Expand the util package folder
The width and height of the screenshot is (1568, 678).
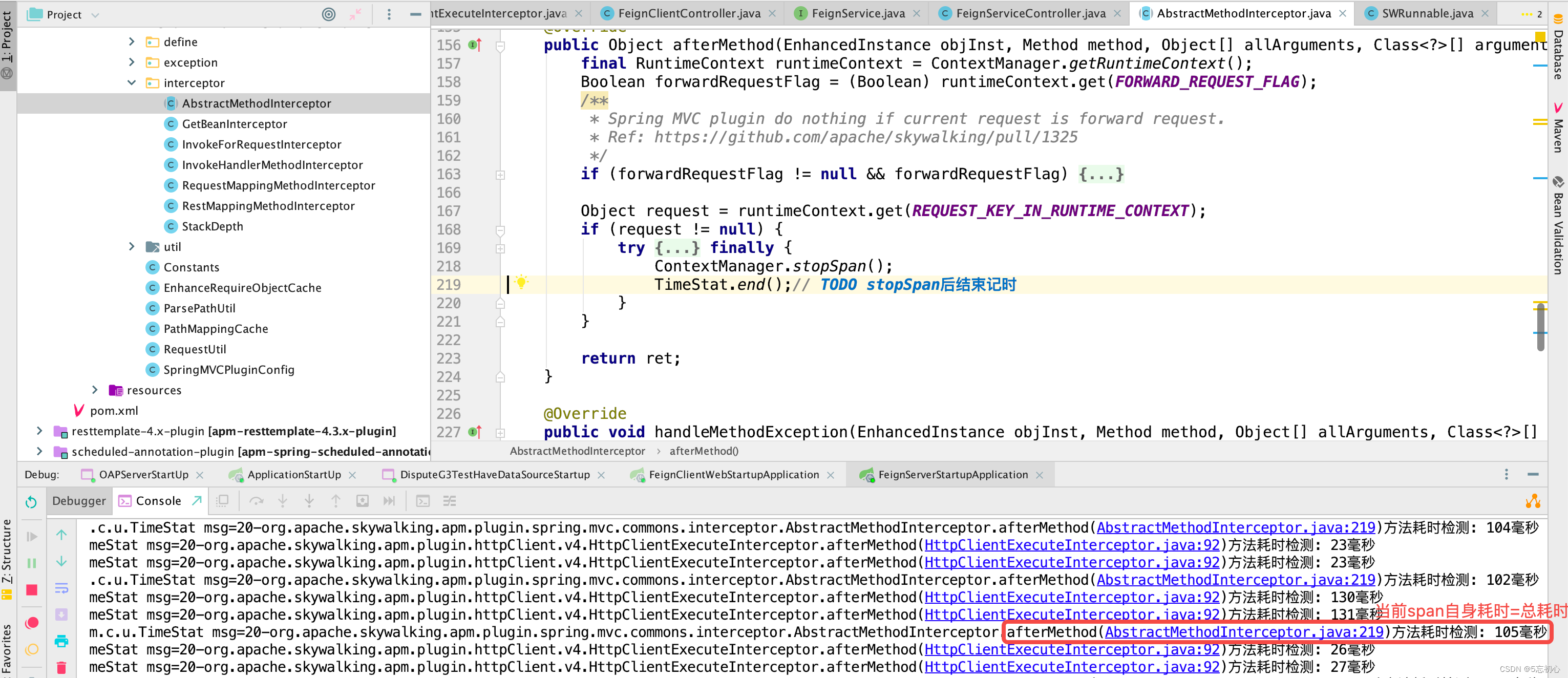132,246
